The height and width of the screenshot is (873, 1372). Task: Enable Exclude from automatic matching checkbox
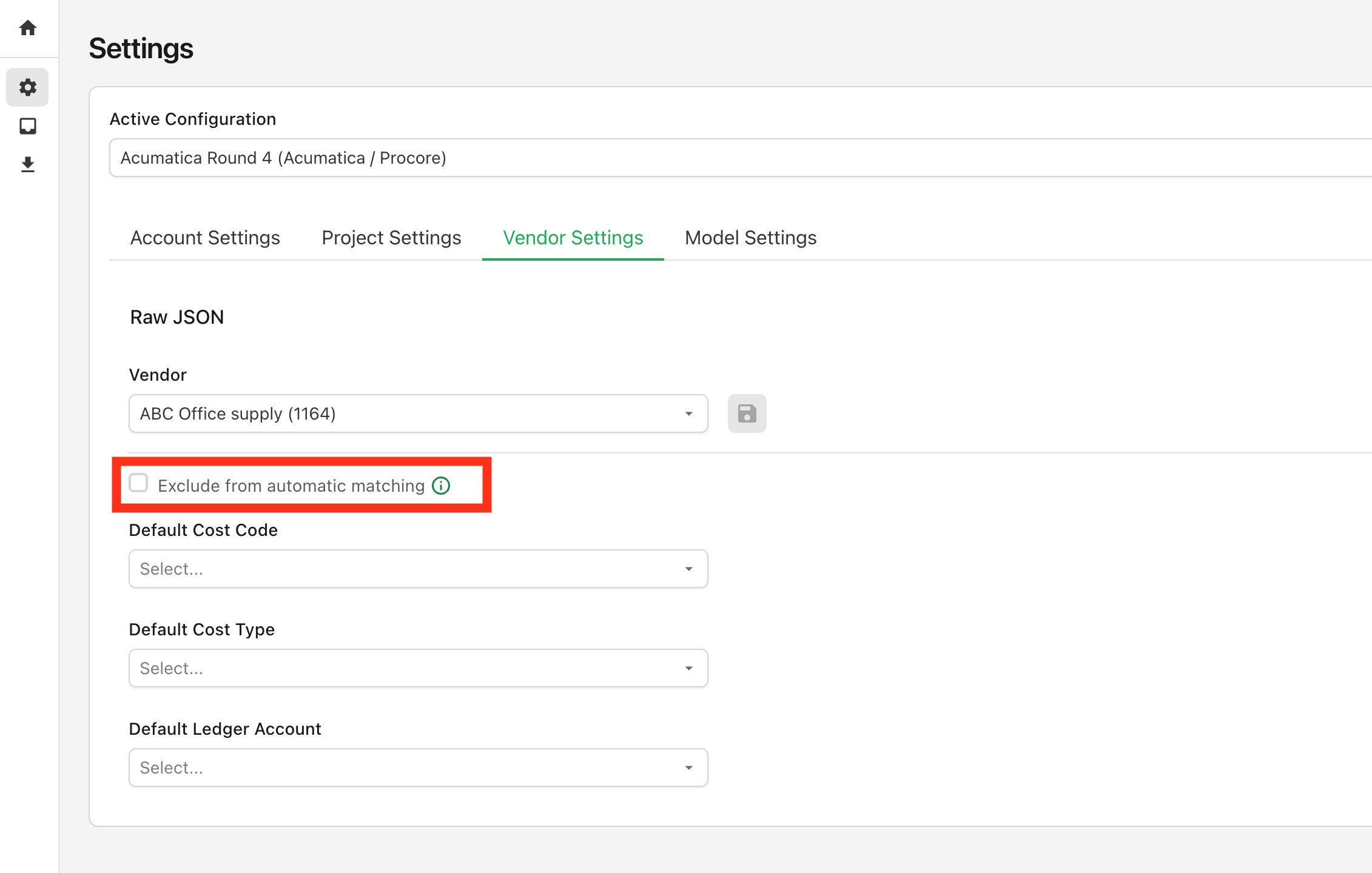click(139, 483)
